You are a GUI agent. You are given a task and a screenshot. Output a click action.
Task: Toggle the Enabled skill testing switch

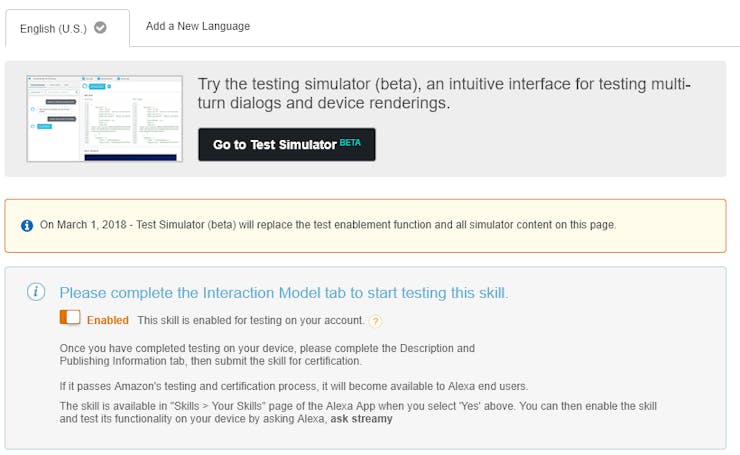70,317
